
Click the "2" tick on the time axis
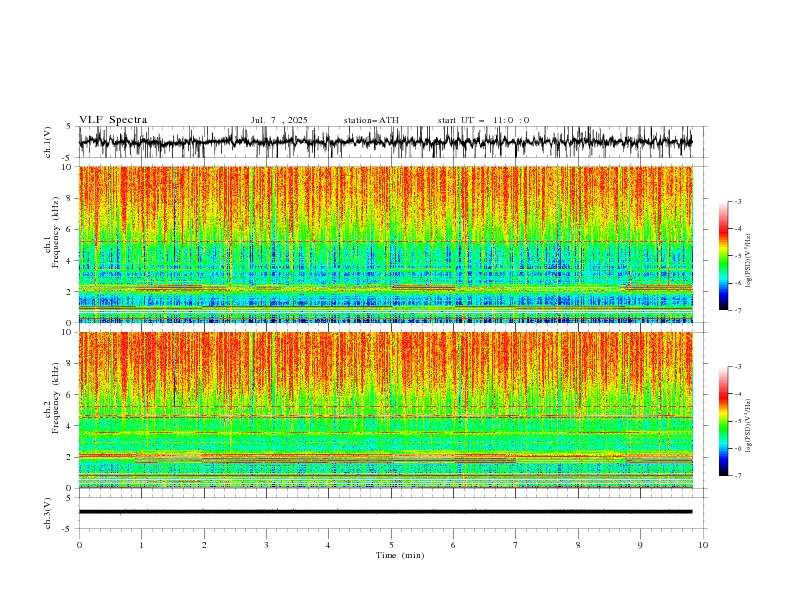pos(204,545)
